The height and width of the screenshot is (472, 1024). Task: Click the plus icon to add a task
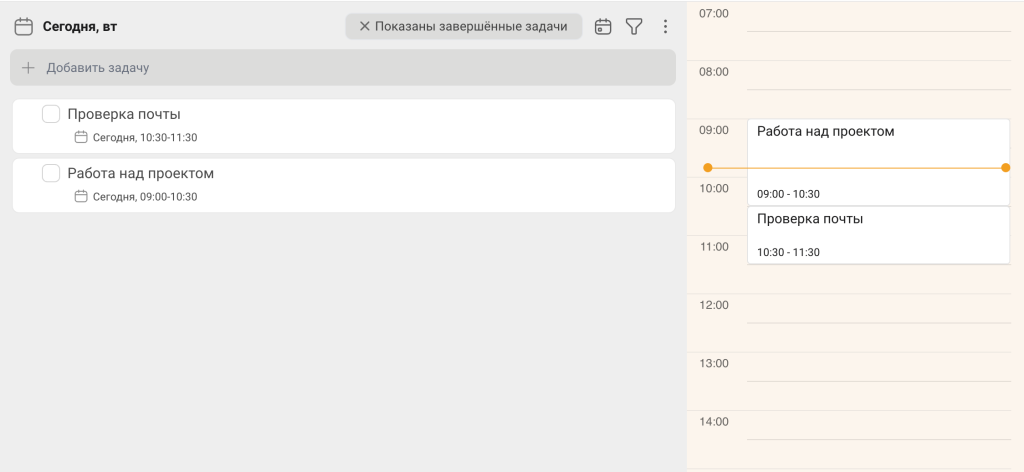click(x=28, y=68)
